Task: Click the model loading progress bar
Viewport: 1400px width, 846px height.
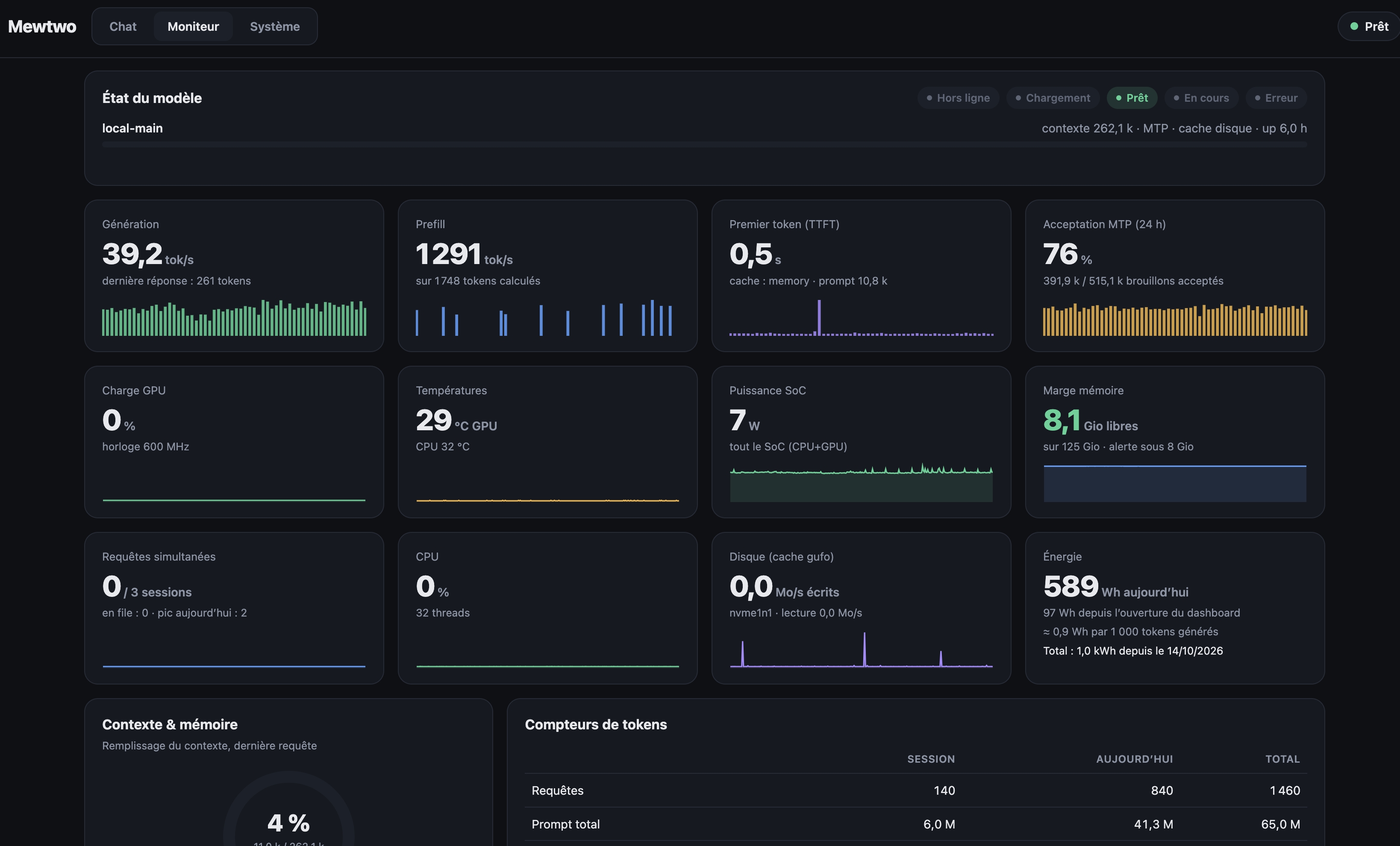Action: point(705,145)
